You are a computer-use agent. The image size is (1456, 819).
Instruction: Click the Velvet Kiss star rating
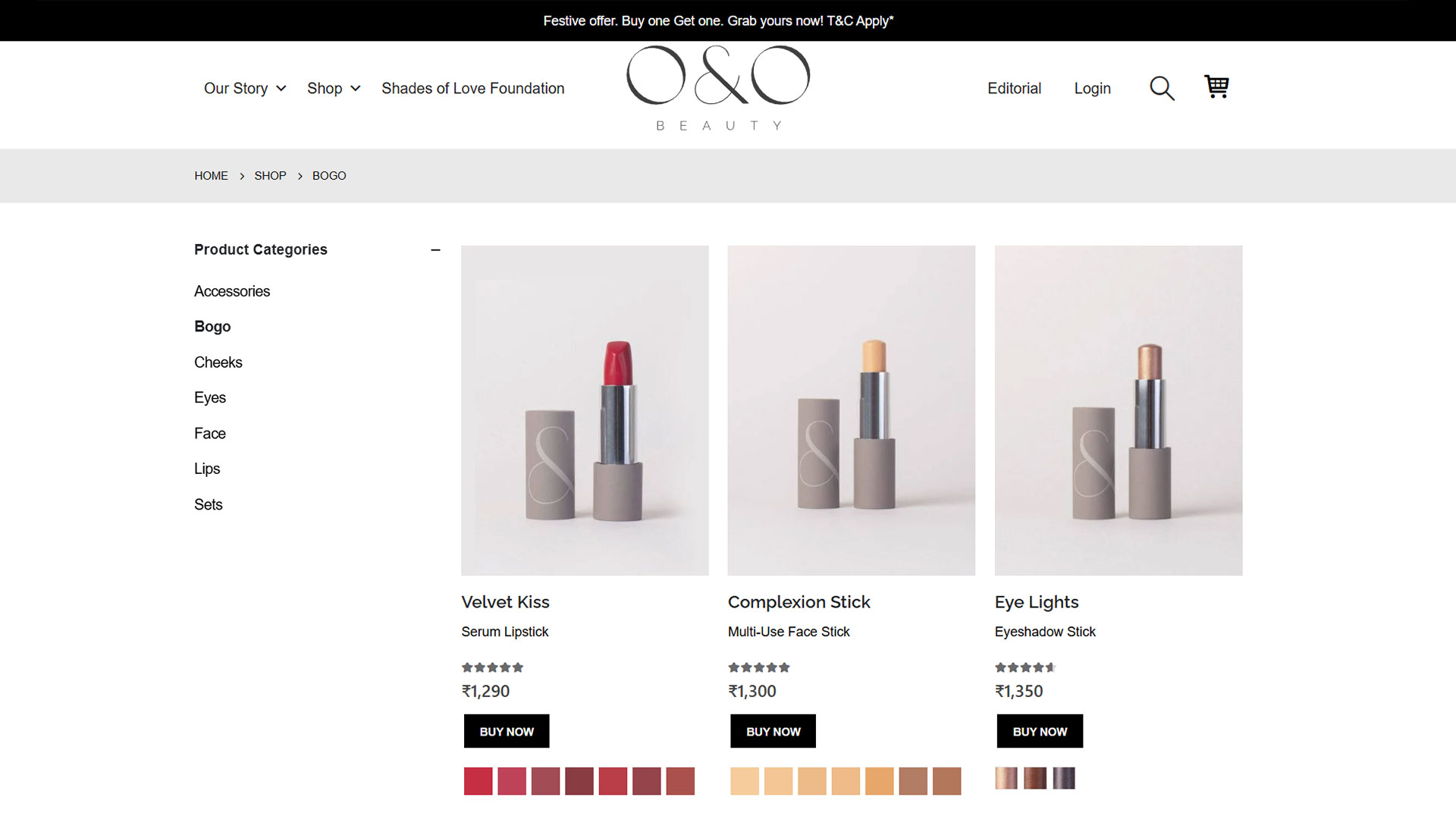click(493, 667)
